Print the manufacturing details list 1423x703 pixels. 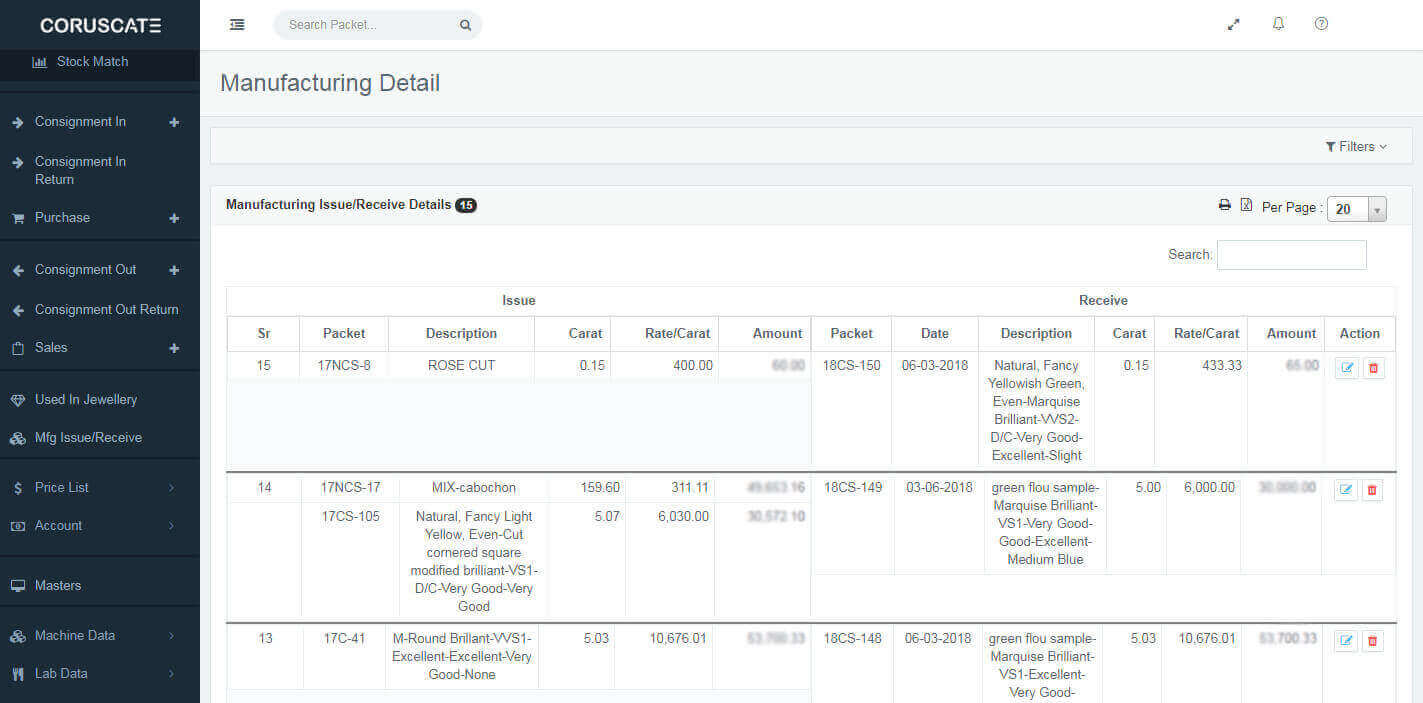[1224, 205]
